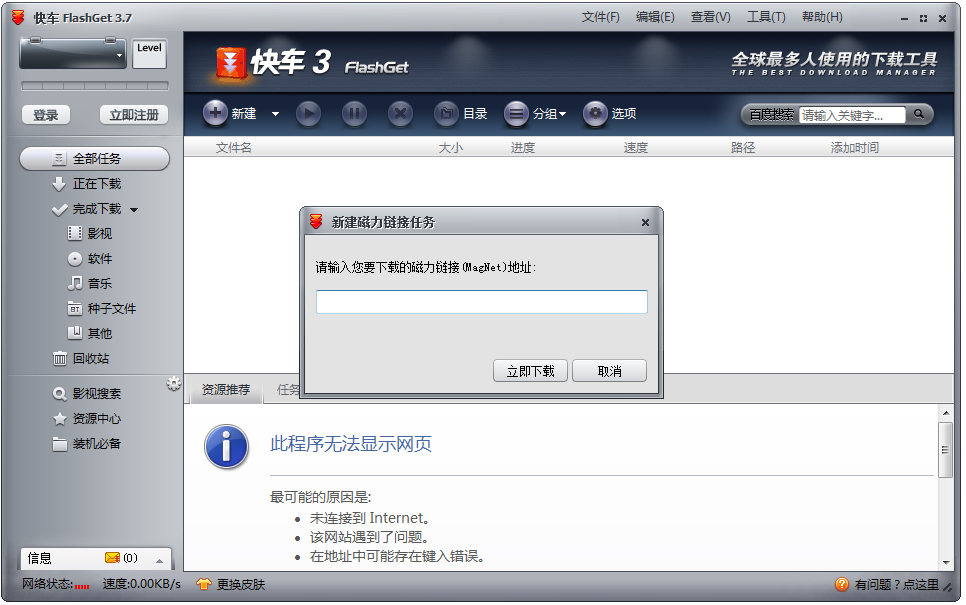Pause downloads using the pause icon
This screenshot has height=605, width=966.
coord(354,114)
